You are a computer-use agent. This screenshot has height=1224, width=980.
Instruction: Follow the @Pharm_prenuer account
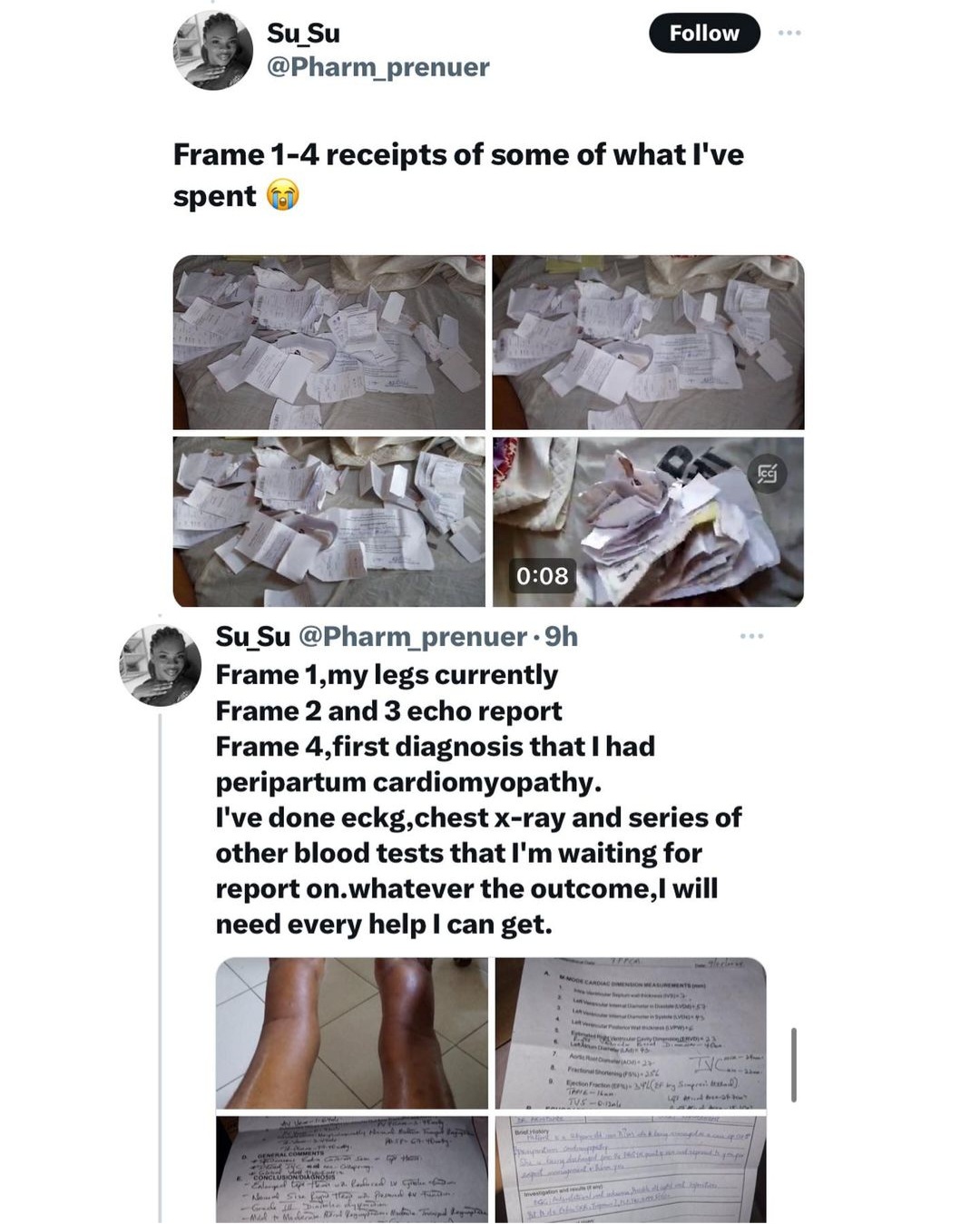704,34
